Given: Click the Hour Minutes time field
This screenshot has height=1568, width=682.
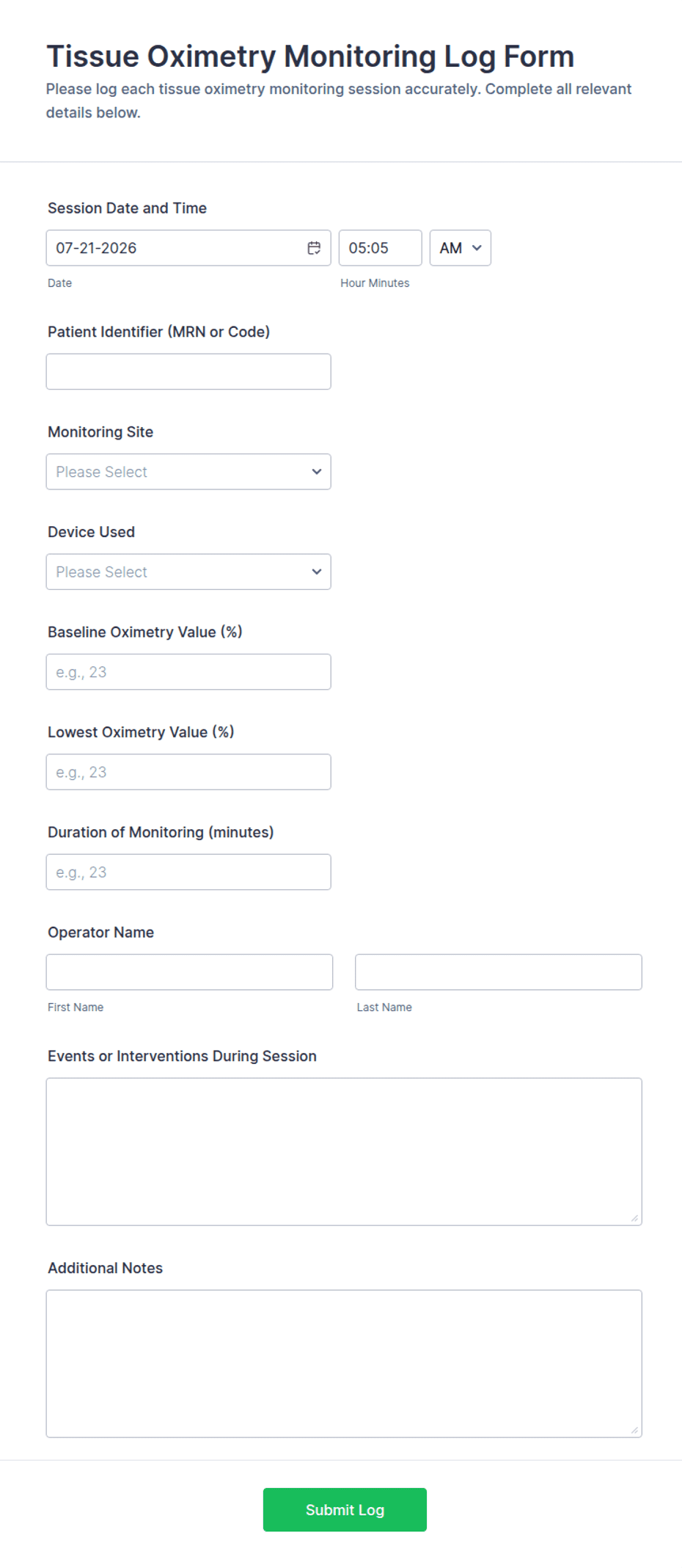Looking at the screenshot, I should tap(381, 248).
